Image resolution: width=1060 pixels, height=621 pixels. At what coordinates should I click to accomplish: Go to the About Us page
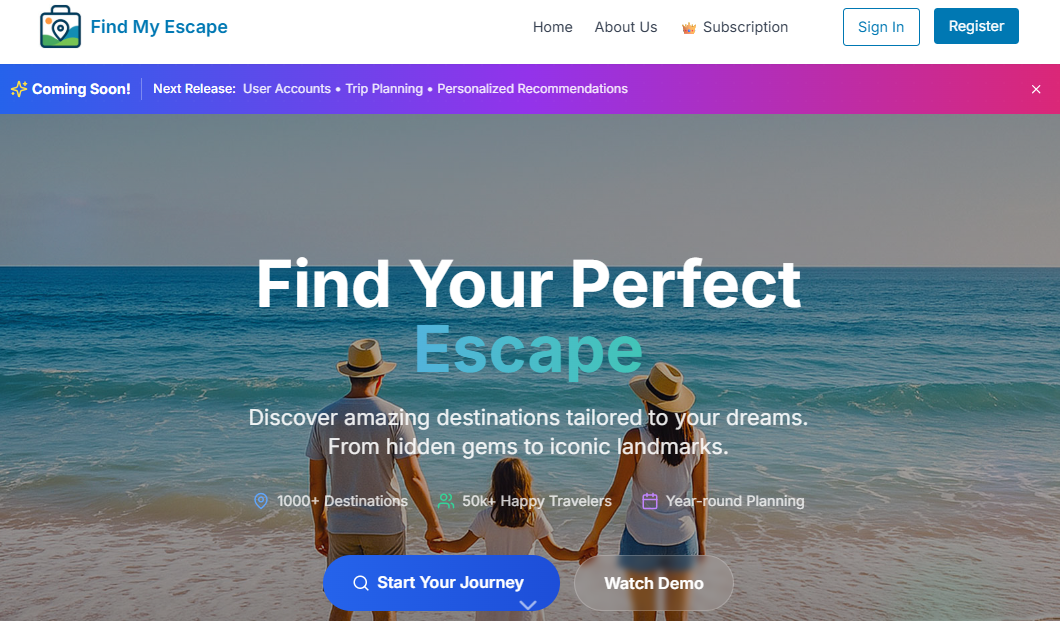(x=625, y=27)
